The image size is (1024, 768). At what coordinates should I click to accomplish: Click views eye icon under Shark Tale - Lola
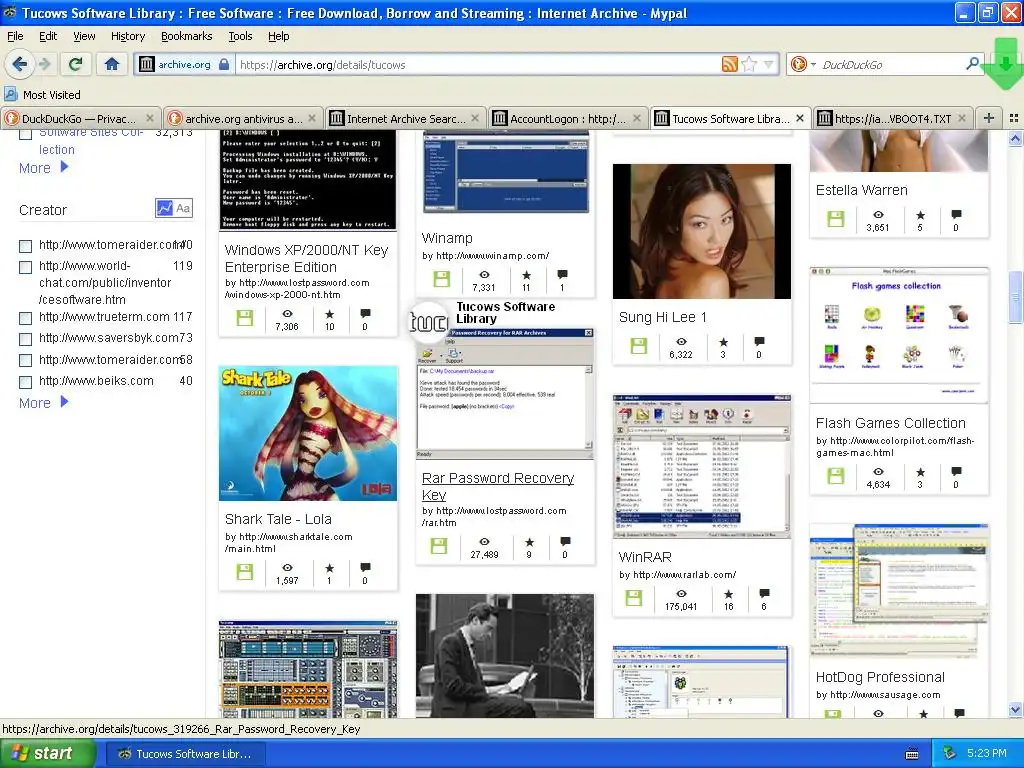click(x=287, y=568)
